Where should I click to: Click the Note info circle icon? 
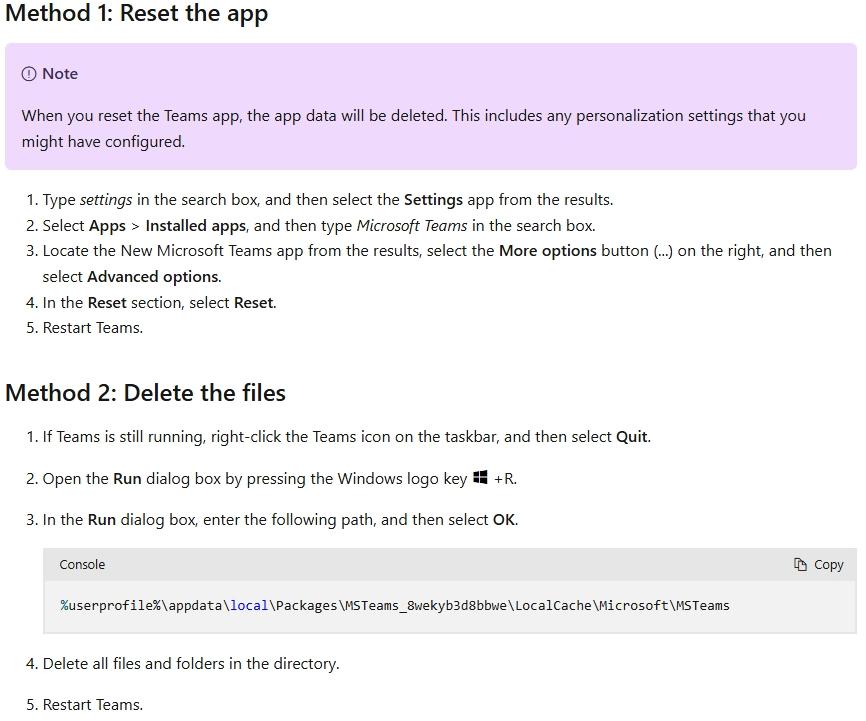[x=29, y=73]
